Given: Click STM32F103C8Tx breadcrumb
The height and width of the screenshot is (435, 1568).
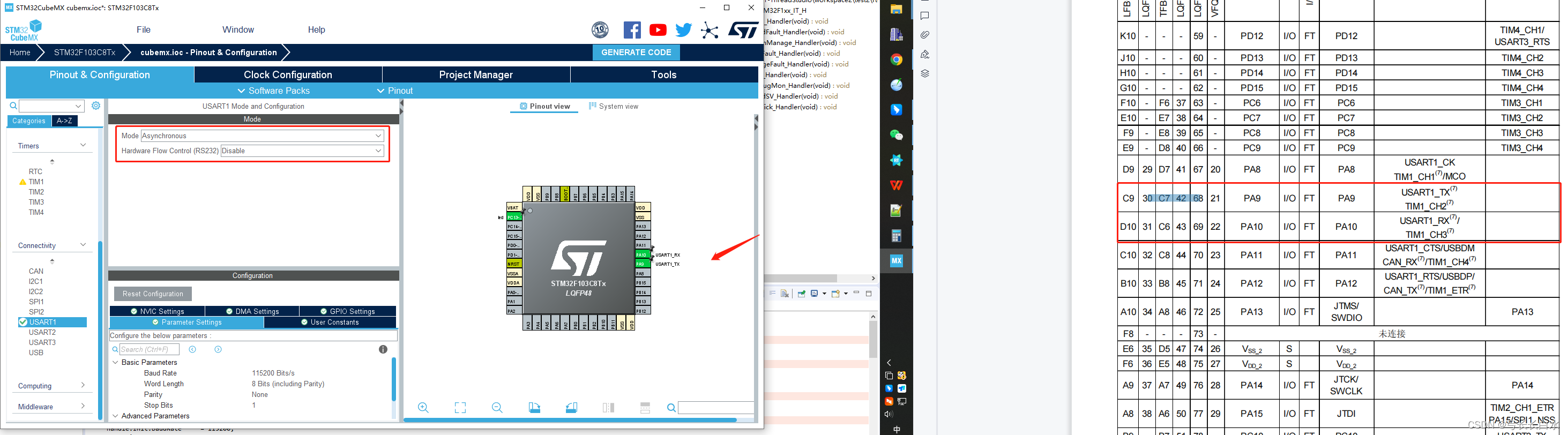Looking at the screenshot, I should point(85,52).
